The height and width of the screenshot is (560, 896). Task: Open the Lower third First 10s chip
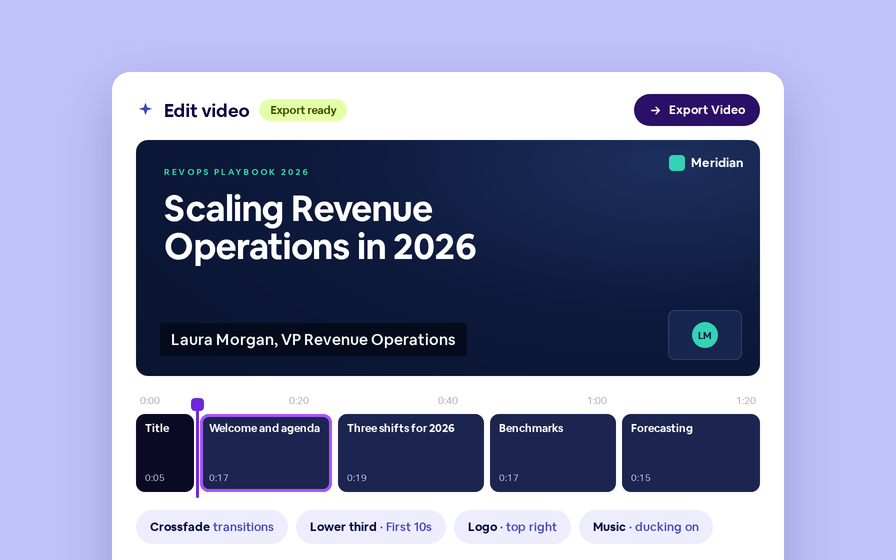[370, 527]
